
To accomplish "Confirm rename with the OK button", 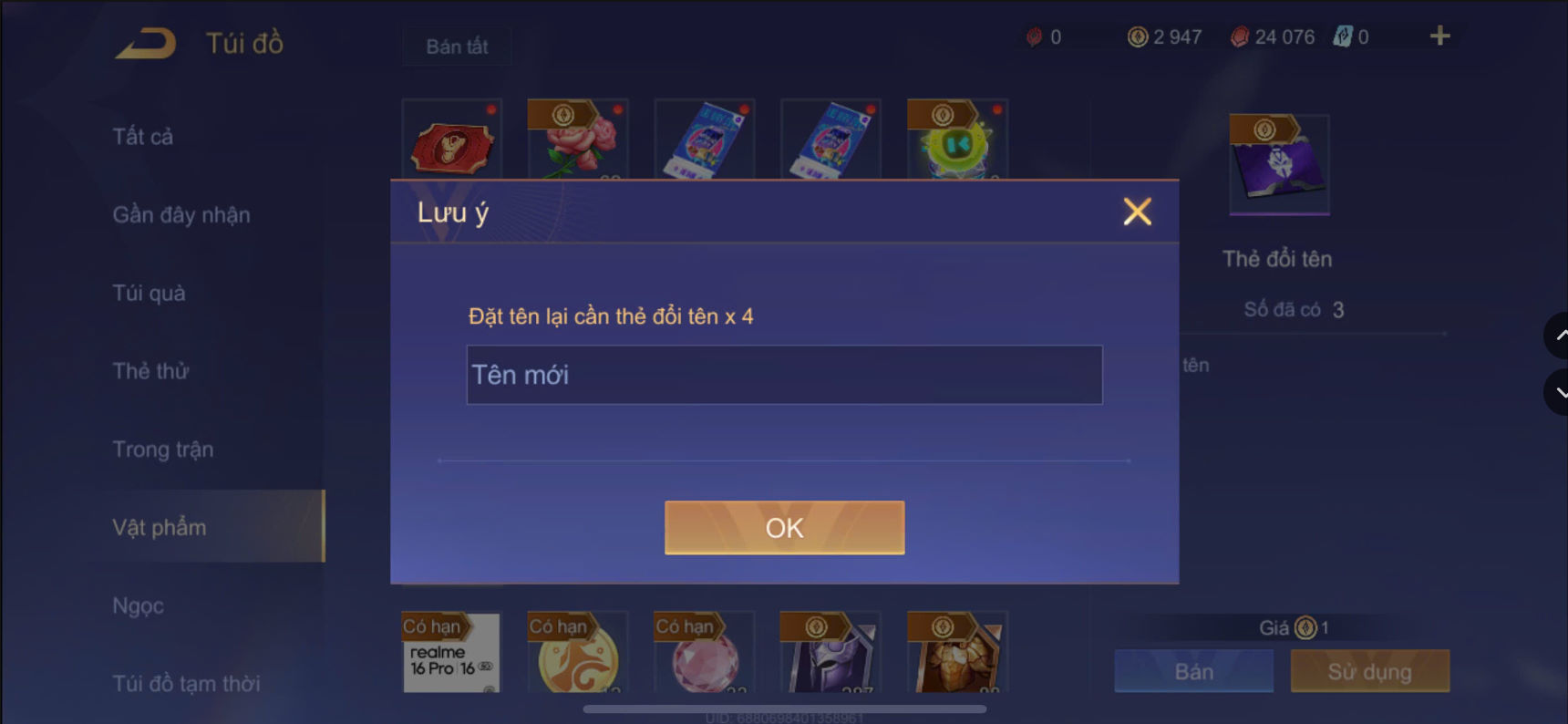I will pos(784,527).
